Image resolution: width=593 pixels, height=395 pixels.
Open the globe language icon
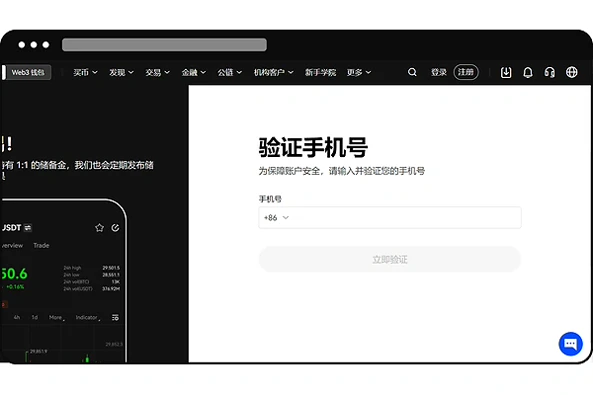[571, 72]
